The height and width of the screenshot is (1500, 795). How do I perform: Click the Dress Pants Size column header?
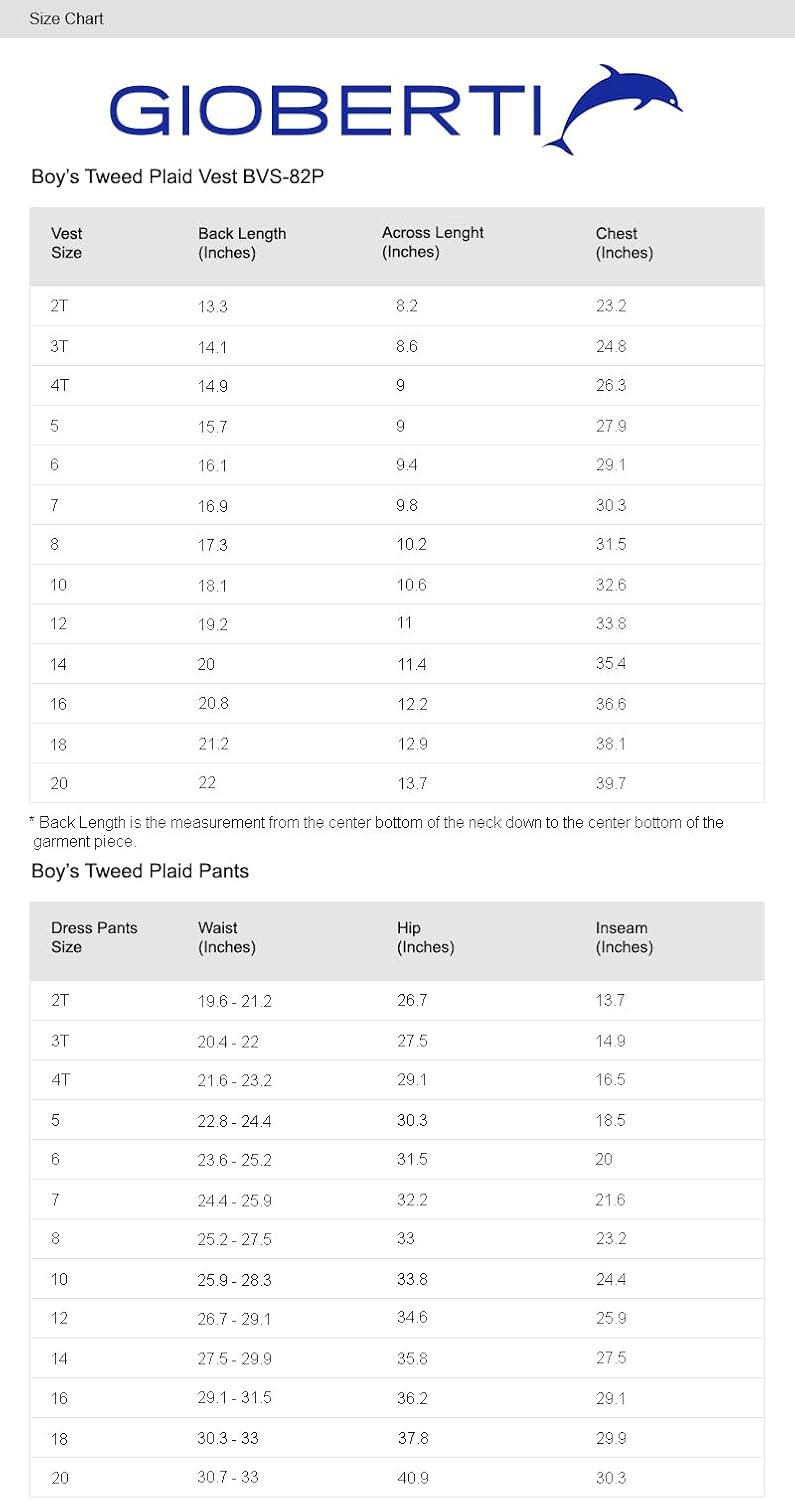tap(94, 937)
